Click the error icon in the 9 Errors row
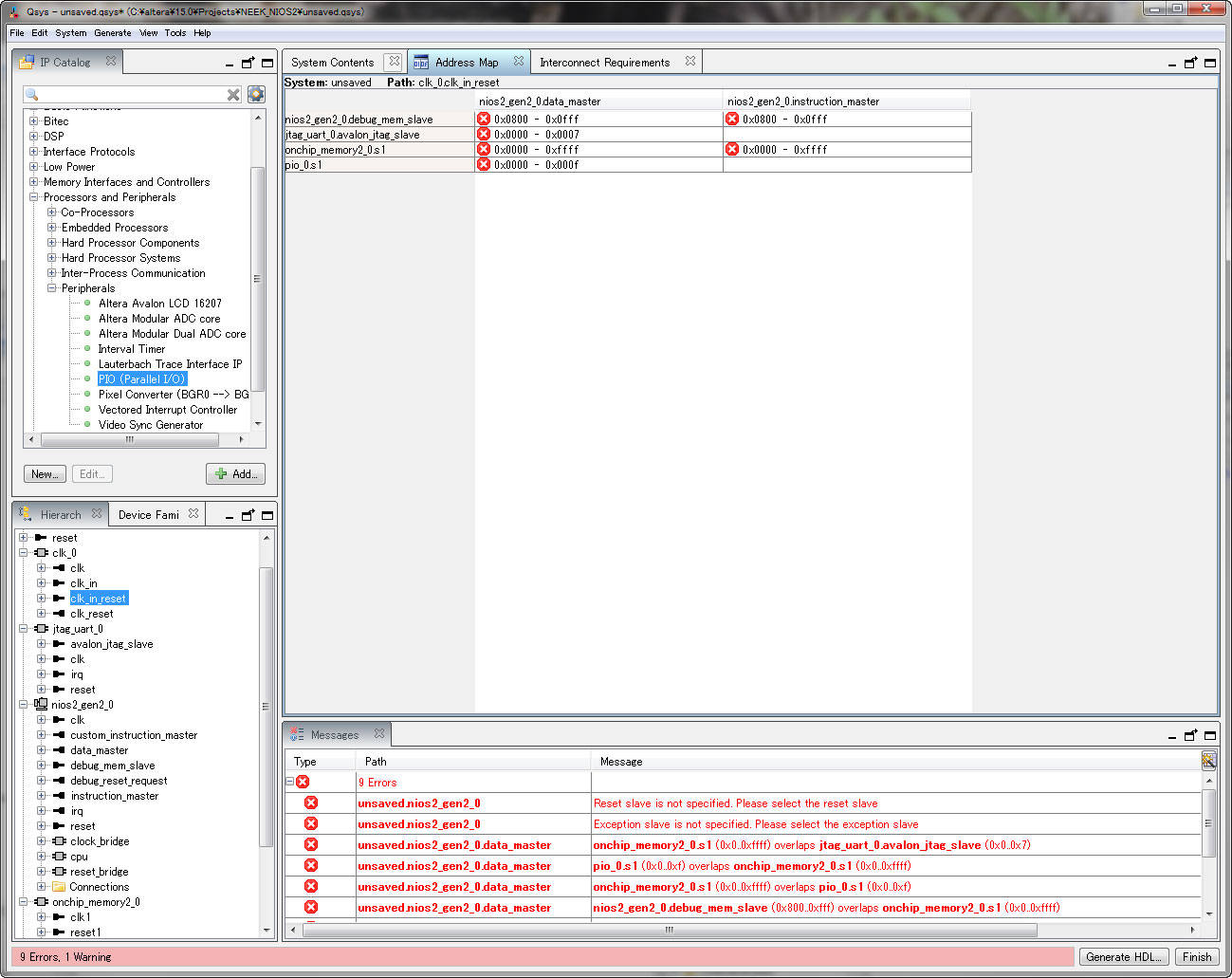Image resolution: width=1232 pixels, height=978 pixels. pyautogui.click(x=303, y=782)
